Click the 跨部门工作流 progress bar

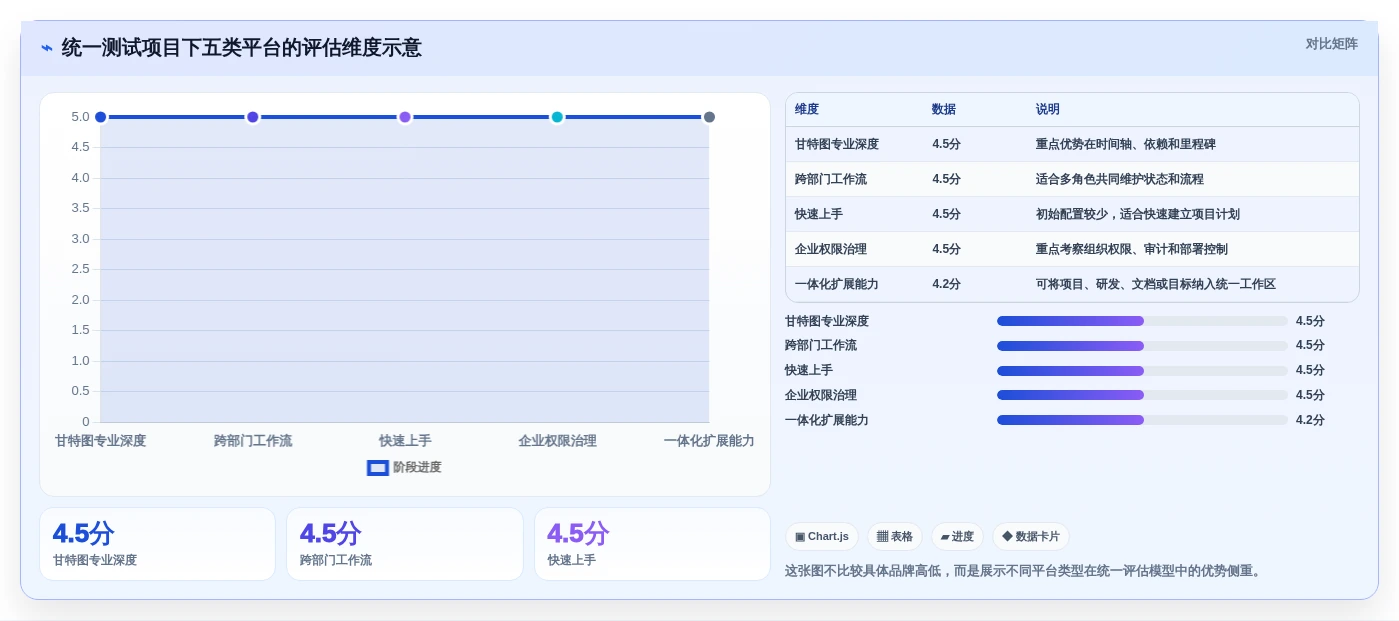coord(1142,346)
